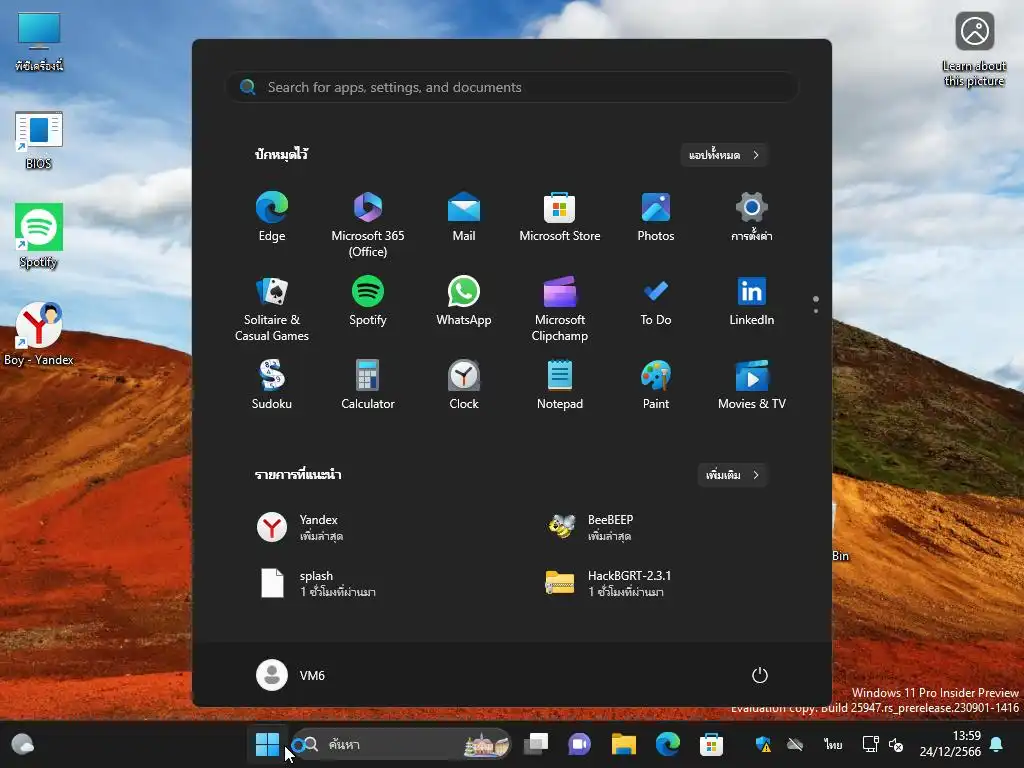Viewport: 1024px width, 768px height.
Task: Select the Spotify desktop shortcut
Action: click(39, 236)
